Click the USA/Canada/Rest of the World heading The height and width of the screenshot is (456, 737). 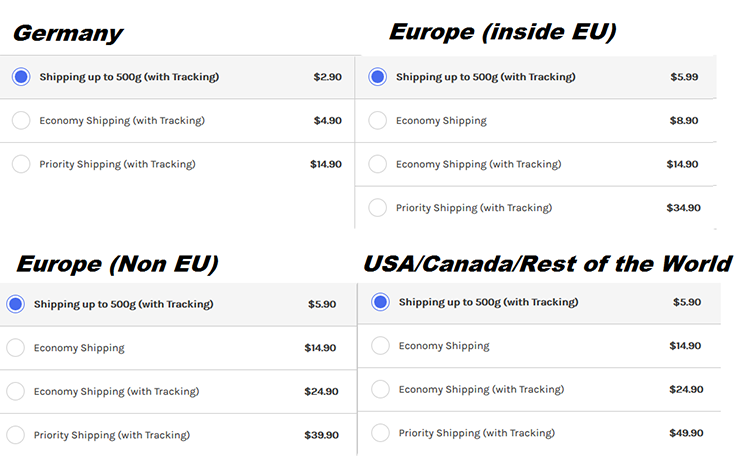(547, 264)
